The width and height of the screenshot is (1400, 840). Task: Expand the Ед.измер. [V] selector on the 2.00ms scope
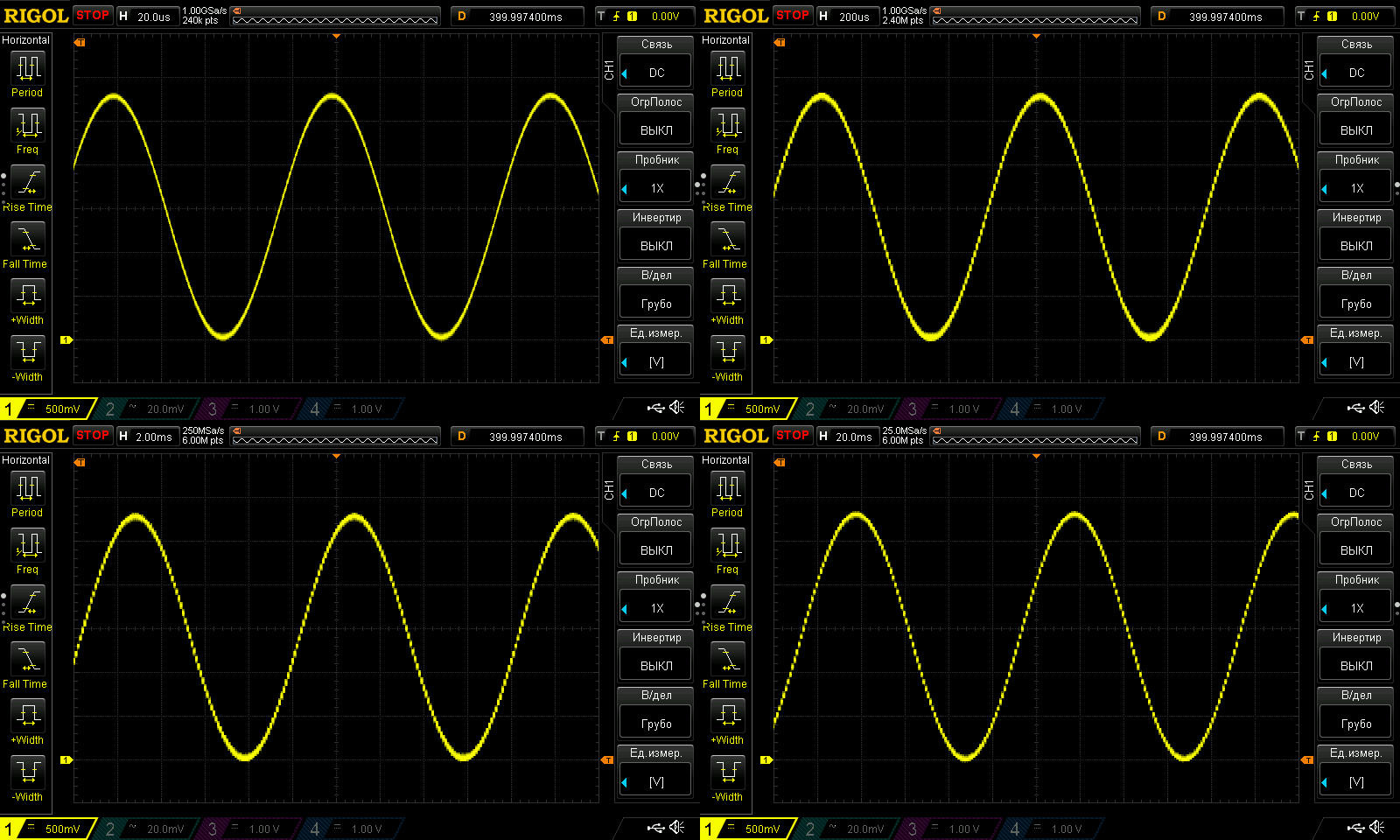[656, 781]
